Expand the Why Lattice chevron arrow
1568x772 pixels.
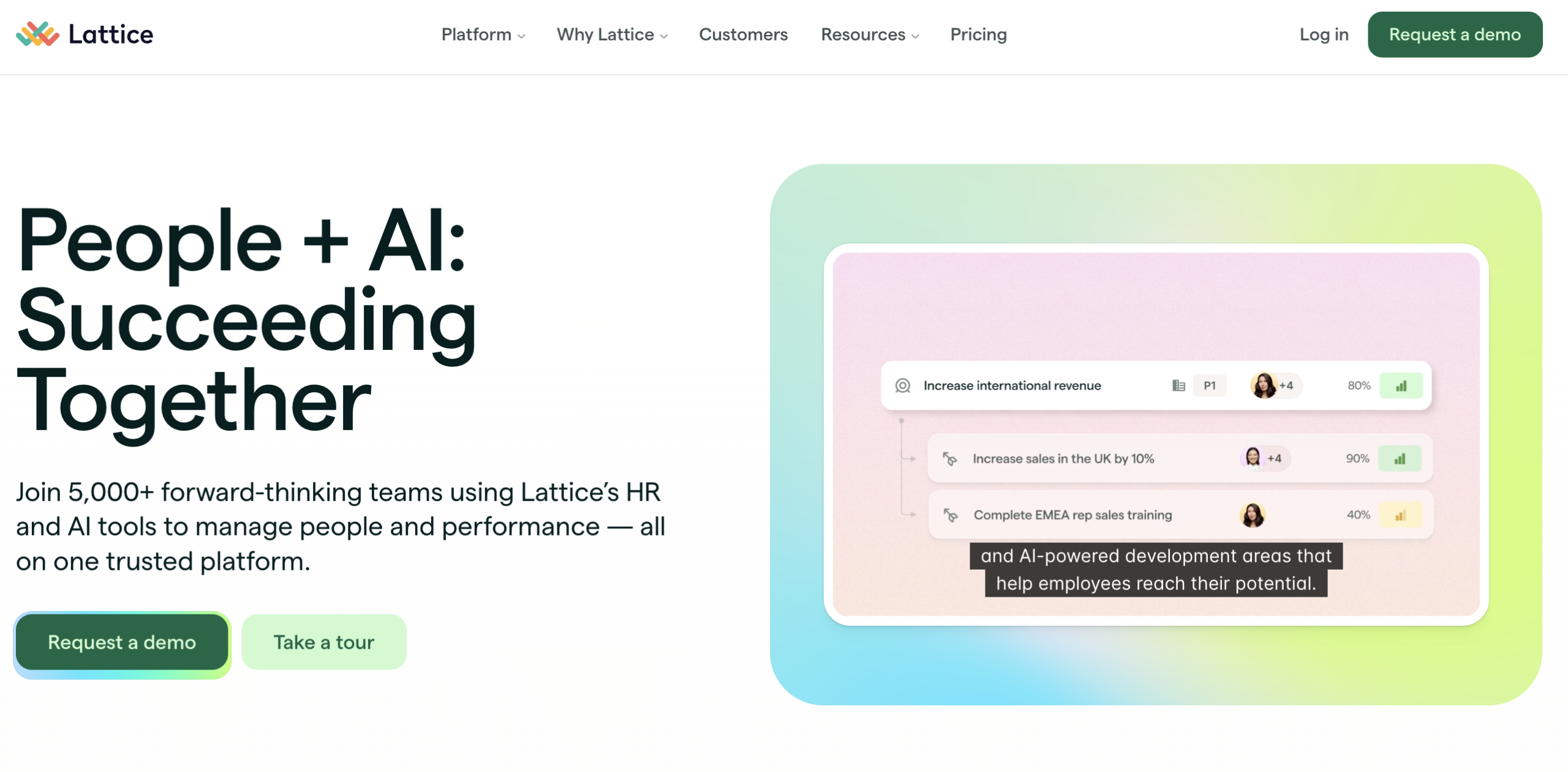tap(664, 36)
